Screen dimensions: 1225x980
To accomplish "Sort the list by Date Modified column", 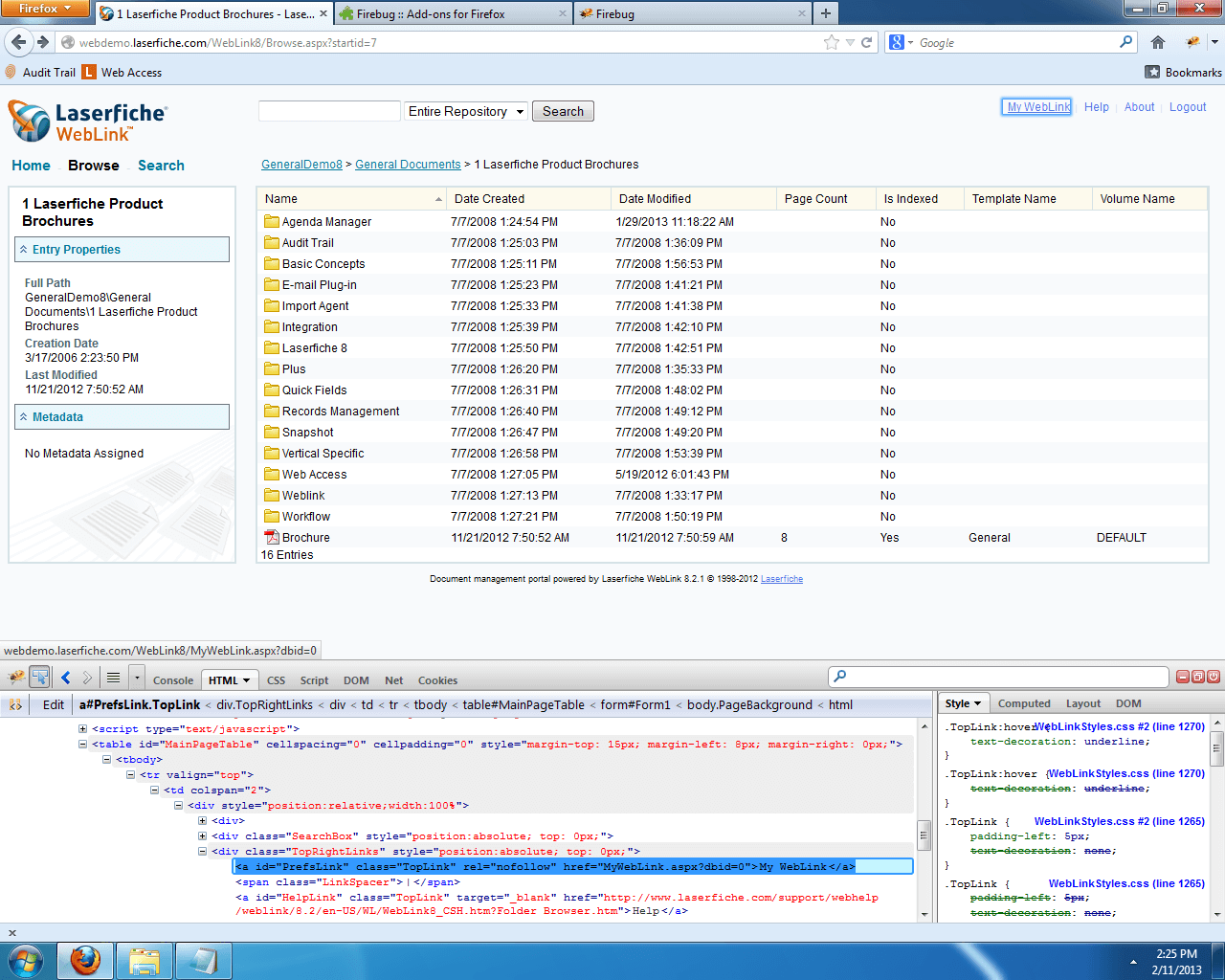I will coord(693,199).
